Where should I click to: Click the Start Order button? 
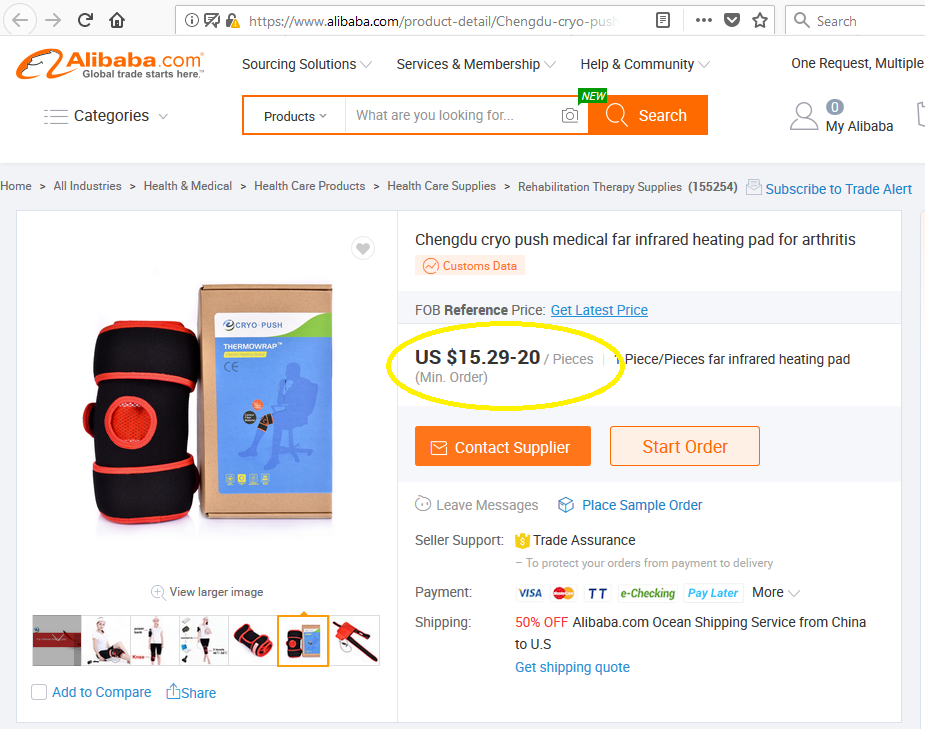(x=685, y=447)
